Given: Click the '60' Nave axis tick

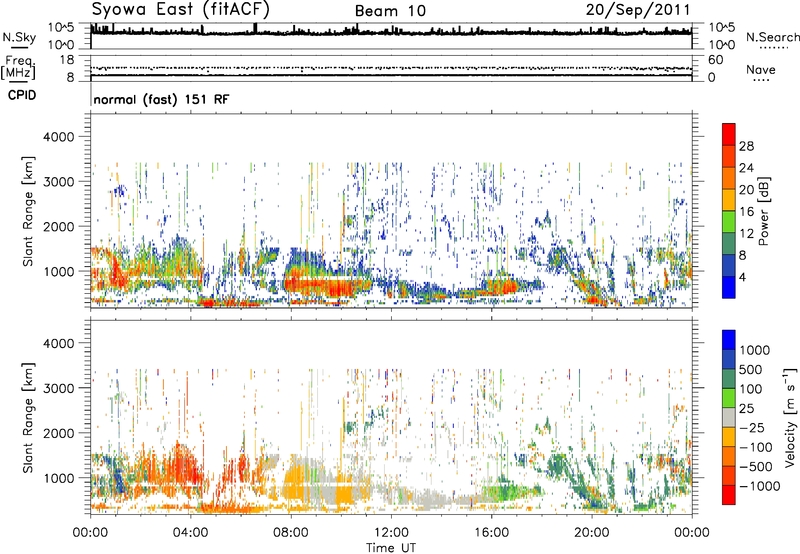Looking at the screenshot, I should click(715, 60).
